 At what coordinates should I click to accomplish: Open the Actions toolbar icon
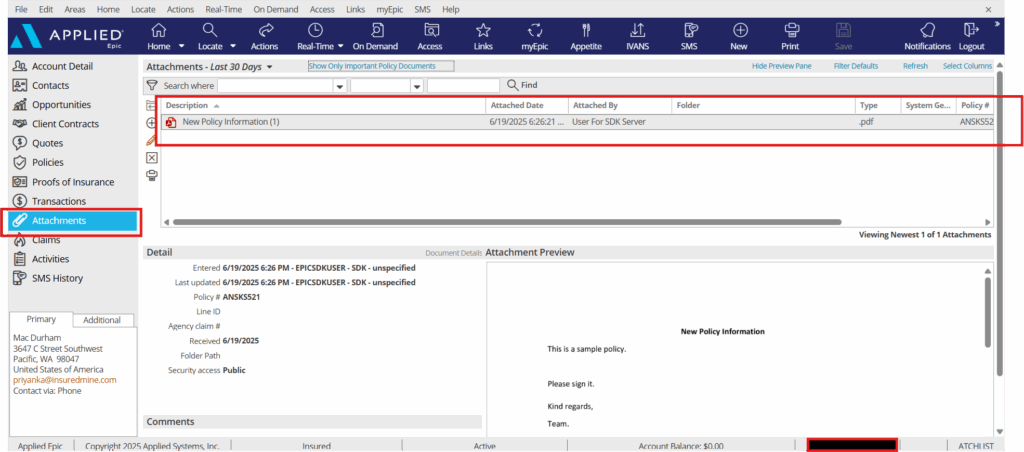pos(265,30)
